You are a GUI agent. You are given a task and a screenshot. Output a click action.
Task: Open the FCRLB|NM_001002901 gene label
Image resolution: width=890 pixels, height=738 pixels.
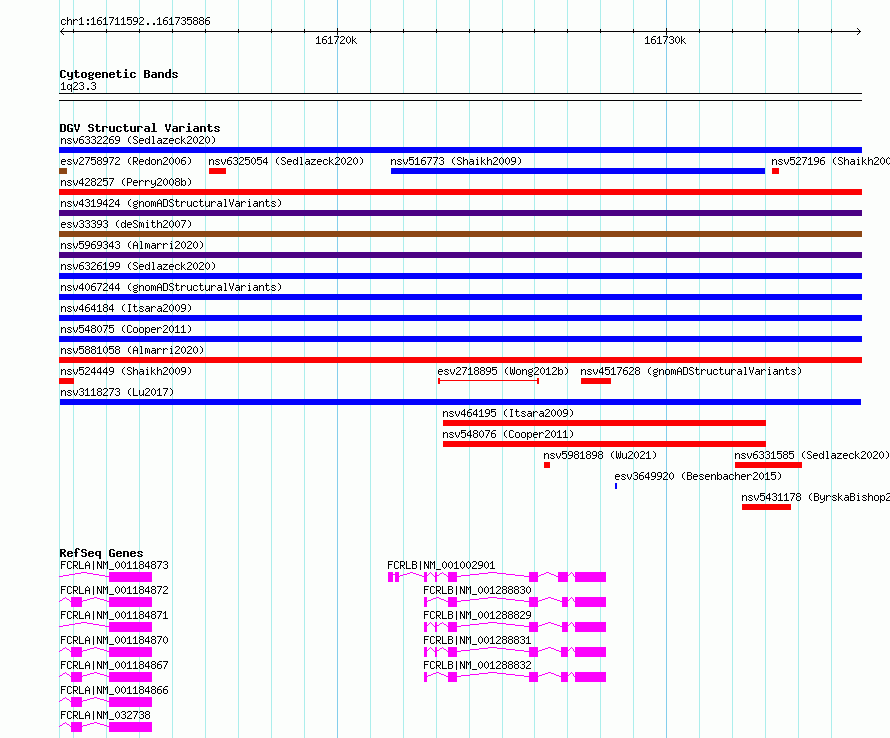441,565
